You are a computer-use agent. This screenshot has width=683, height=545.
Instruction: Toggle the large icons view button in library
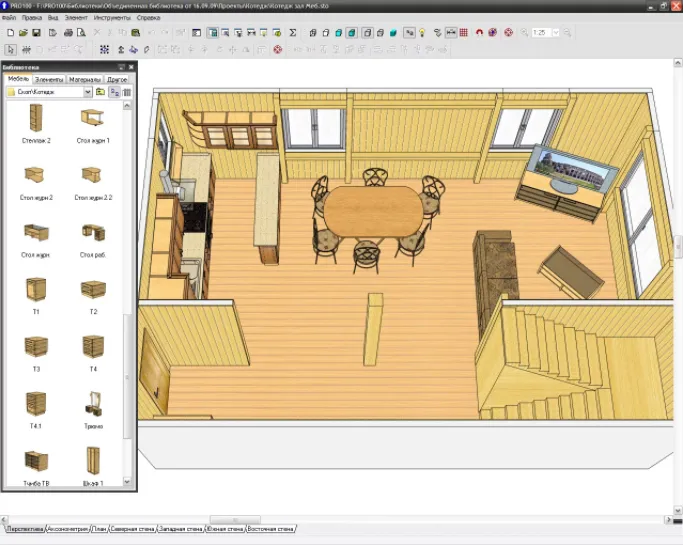pos(115,92)
